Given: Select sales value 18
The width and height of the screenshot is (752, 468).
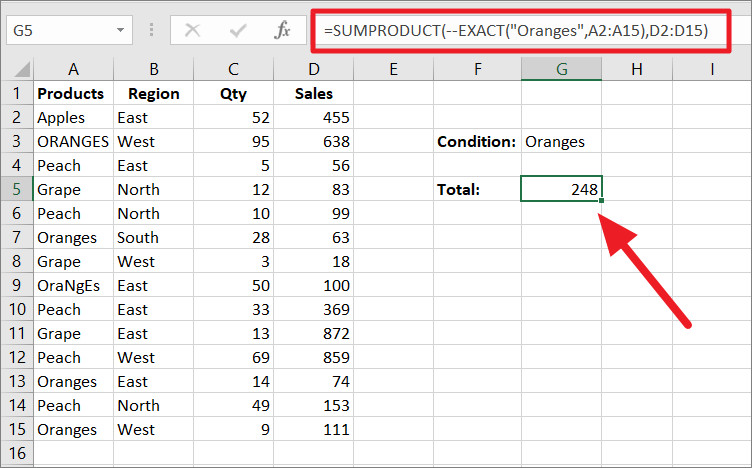Looking at the screenshot, I should 314,261.
